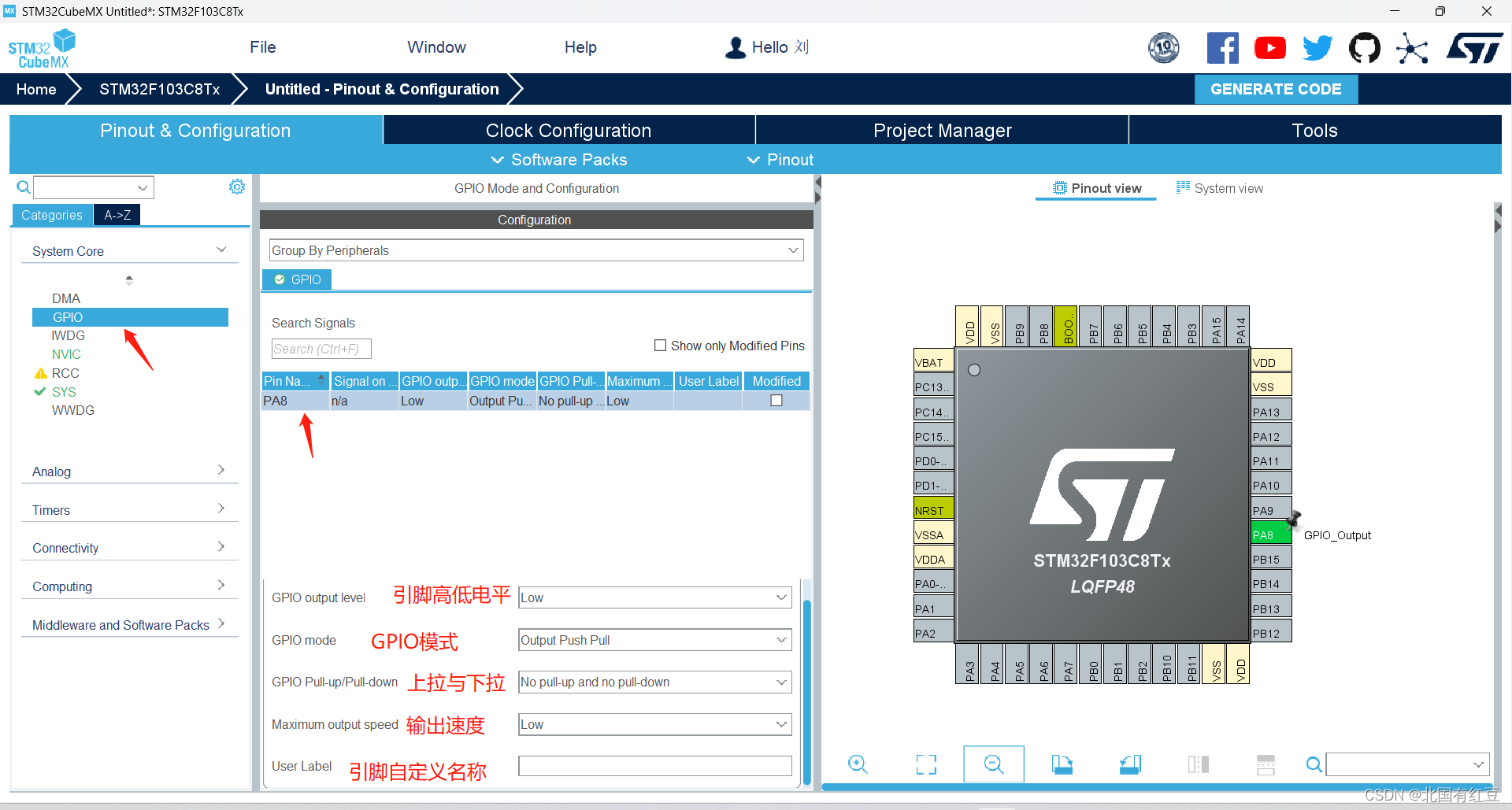The width and height of the screenshot is (1512, 810).
Task: Select PA8 pin on the chip
Action: pyautogui.click(x=1271, y=534)
